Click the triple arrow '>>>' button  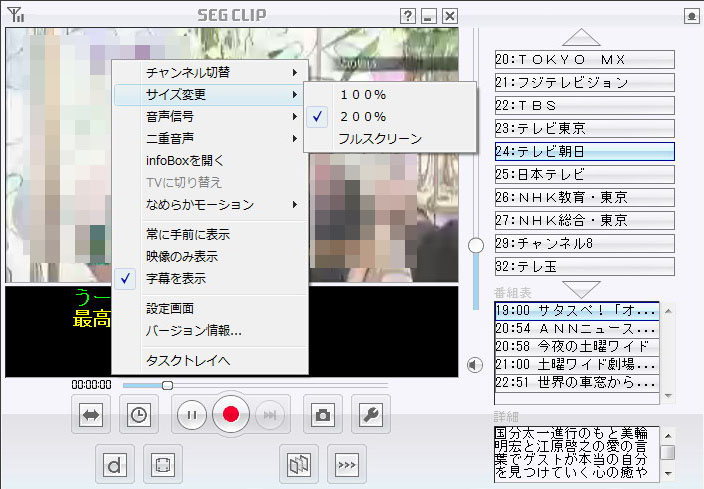pyautogui.click(x=347, y=465)
